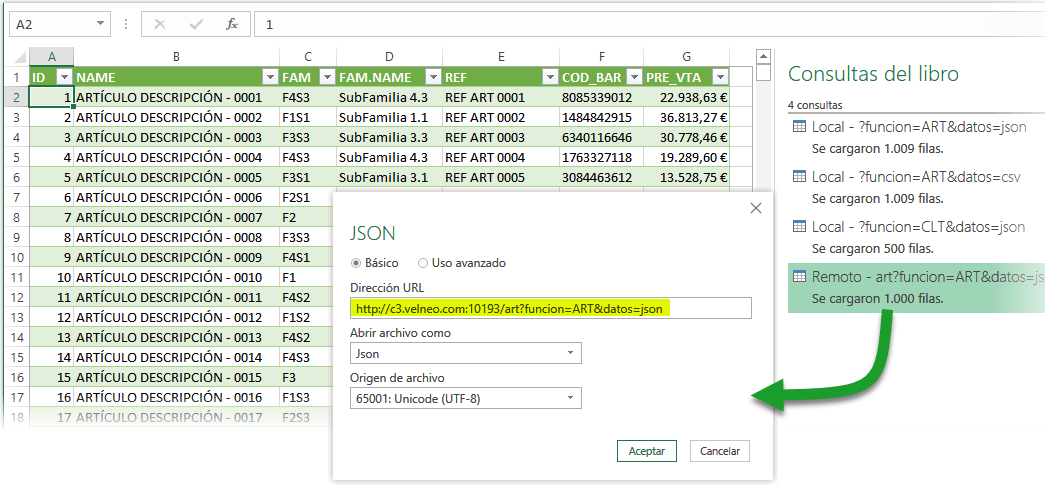Viewport: 1045px width, 486px height.
Task: Open the insert function fx icon
Action: 232,24
